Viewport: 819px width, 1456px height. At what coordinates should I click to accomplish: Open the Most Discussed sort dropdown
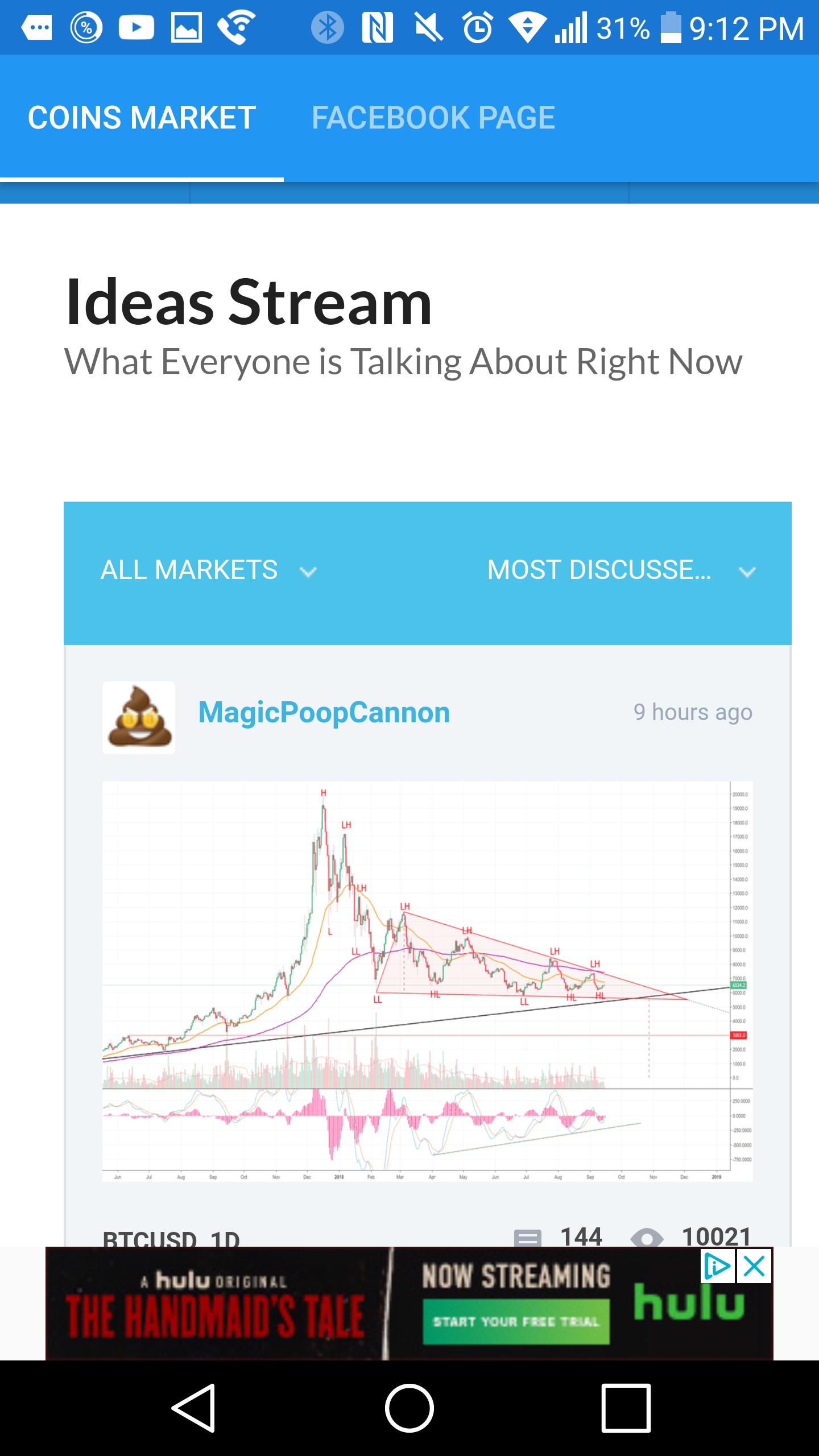(x=599, y=570)
